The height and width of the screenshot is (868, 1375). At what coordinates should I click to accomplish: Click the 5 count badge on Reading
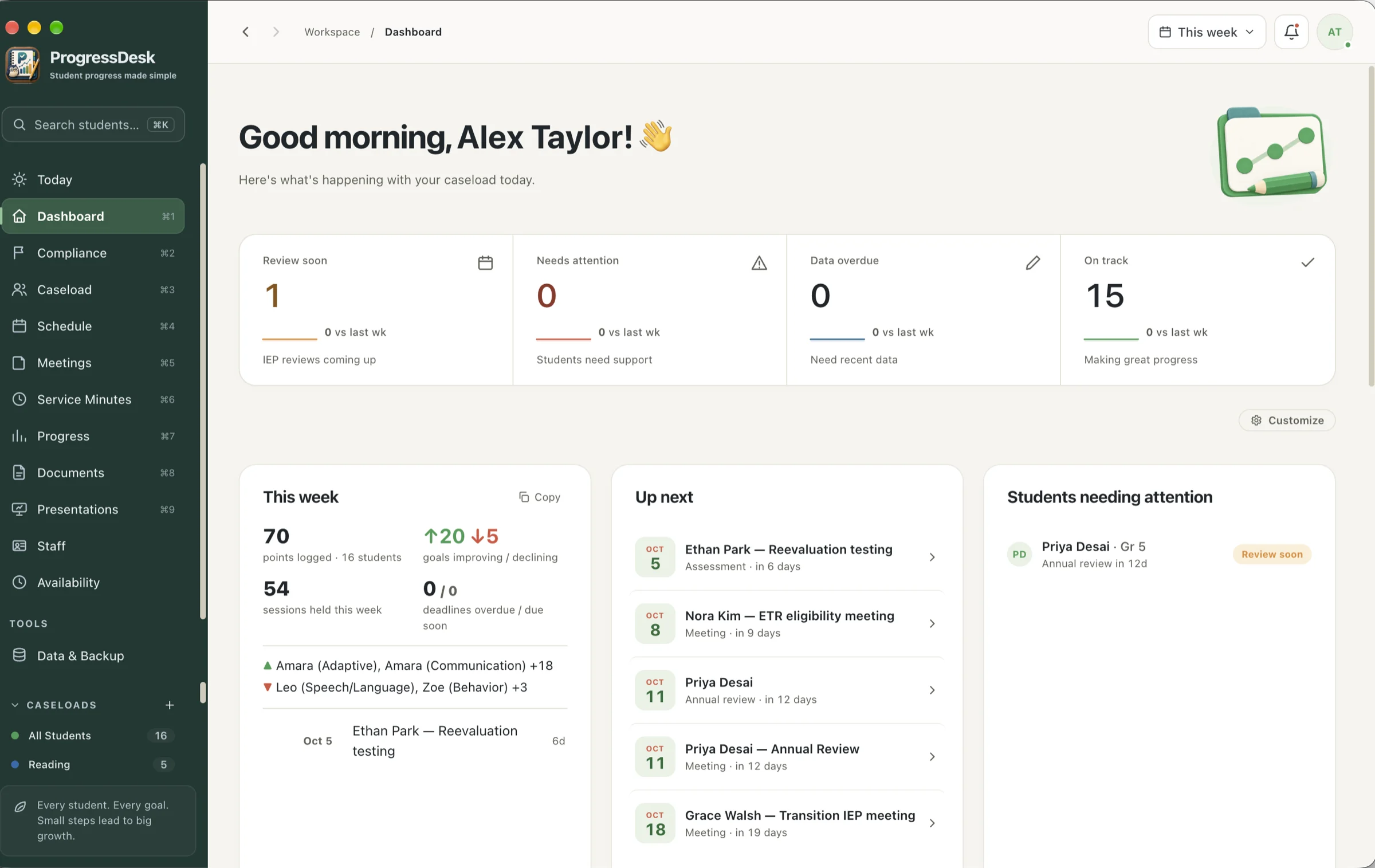pyautogui.click(x=163, y=764)
